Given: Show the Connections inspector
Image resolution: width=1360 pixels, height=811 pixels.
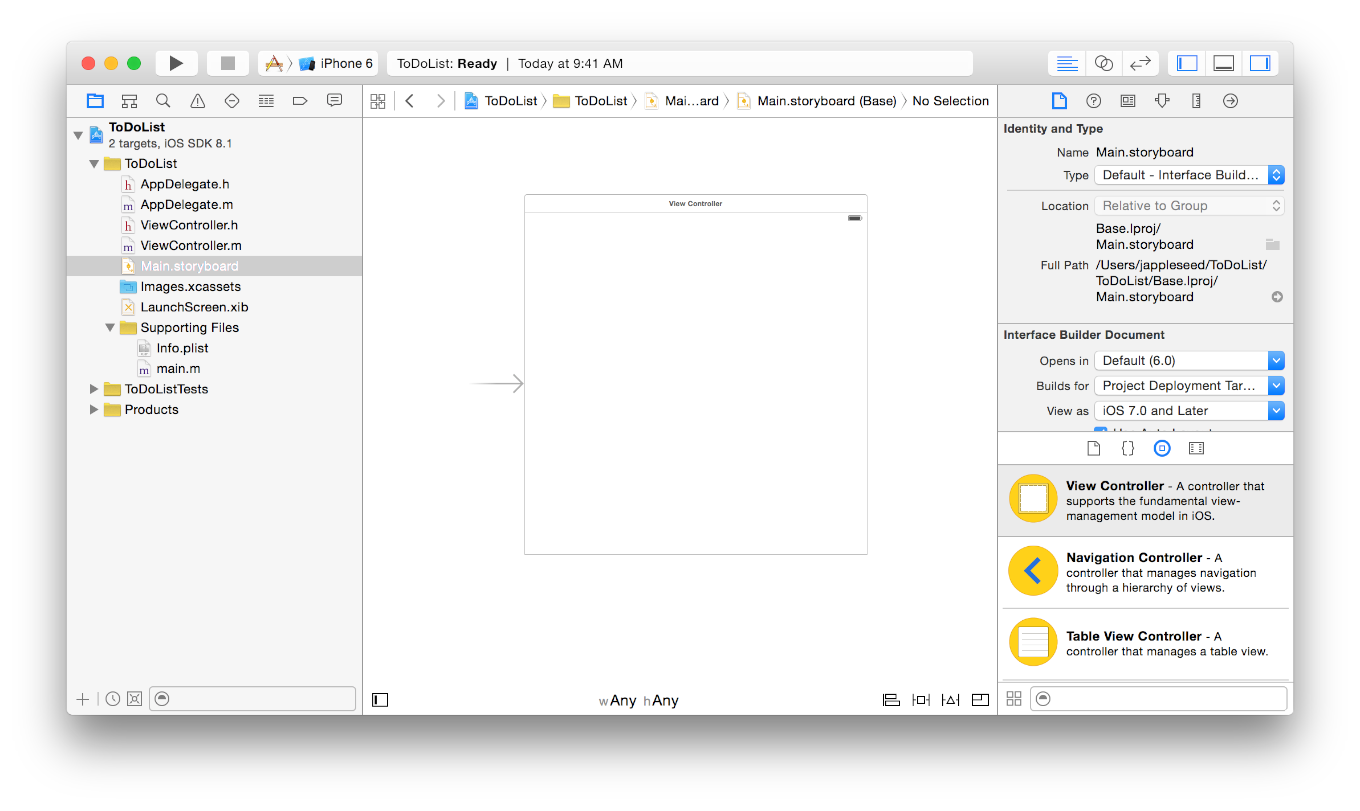Looking at the screenshot, I should click(1230, 101).
